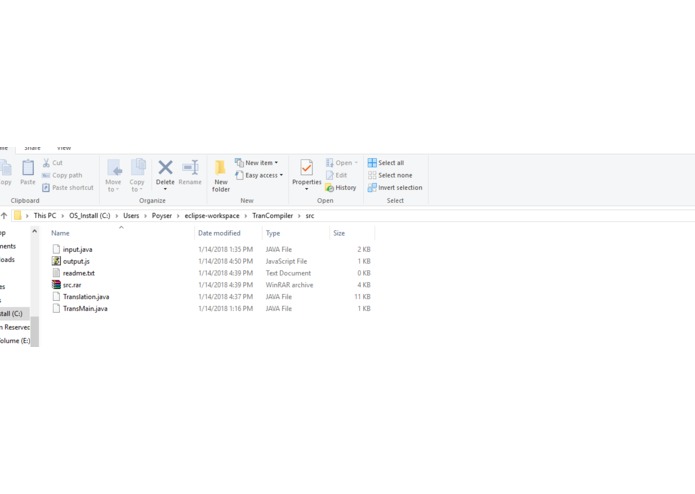This screenshot has height=494, width=695.
Task: Open Properties with the checkmark icon
Action: [x=307, y=168]
